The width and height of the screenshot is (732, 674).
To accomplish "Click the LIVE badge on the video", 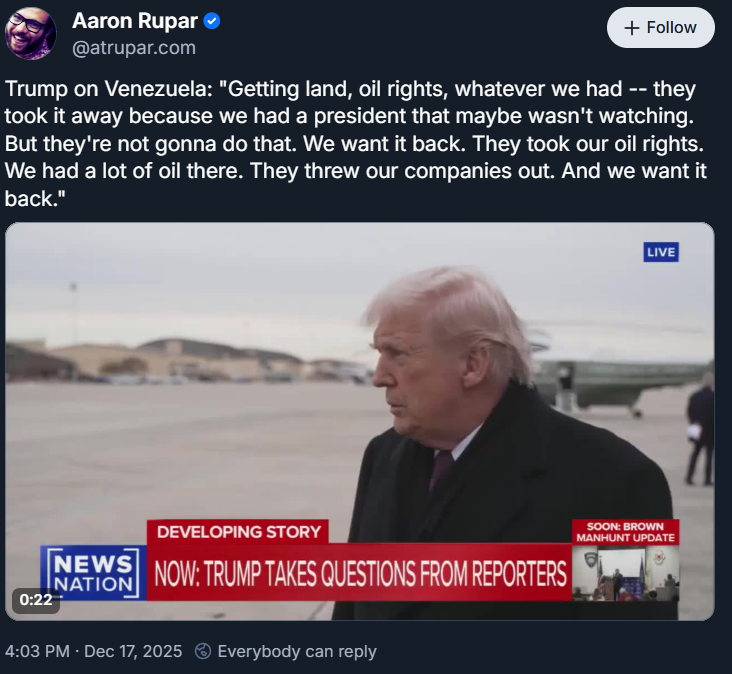I will [x=661, y=252].
